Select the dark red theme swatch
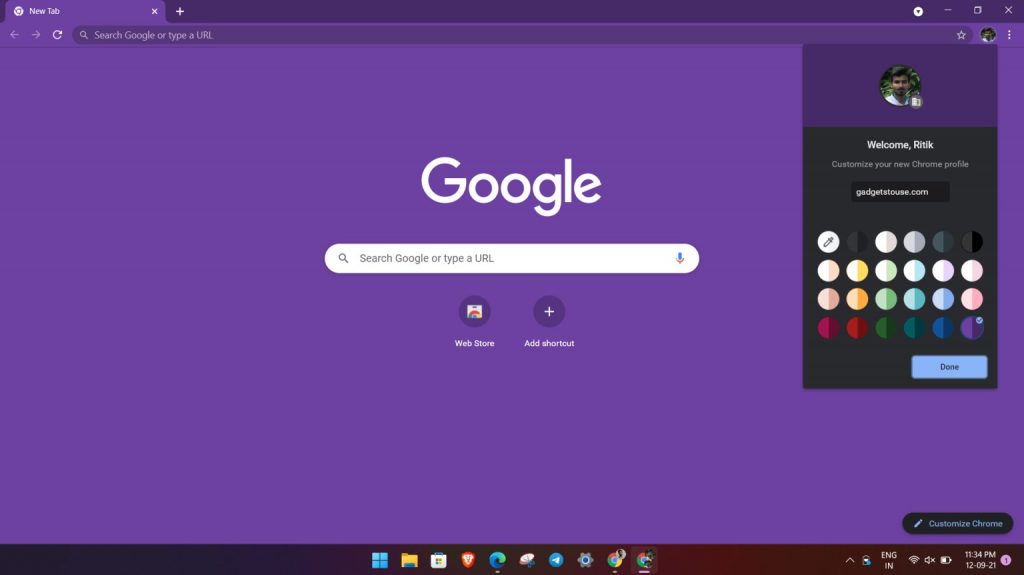 (x=857, y=328)
